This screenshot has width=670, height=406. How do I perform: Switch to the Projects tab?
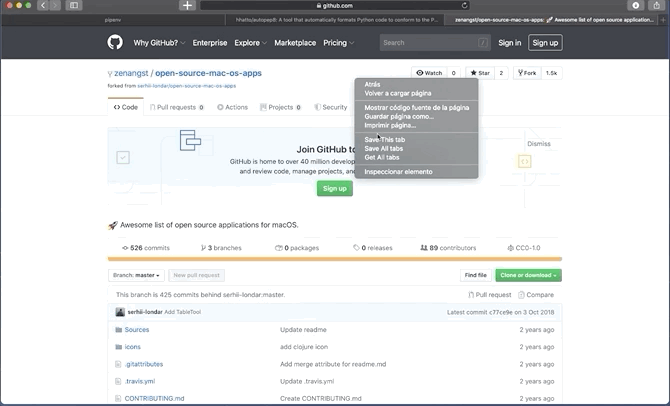click(x=280, y=107)
